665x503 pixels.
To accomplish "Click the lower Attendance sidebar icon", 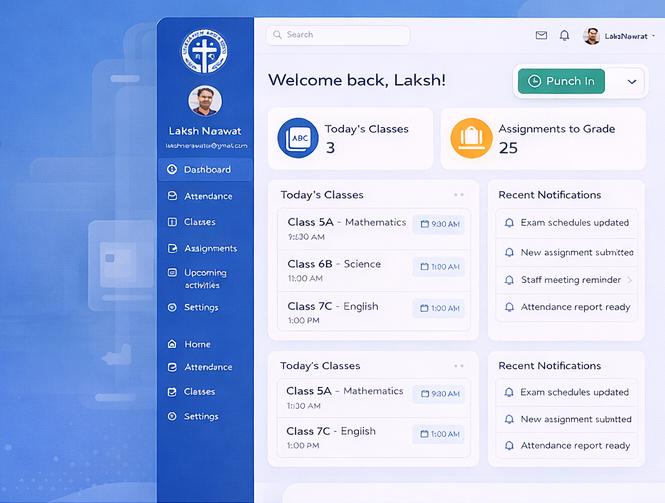I will click(172, 367).
